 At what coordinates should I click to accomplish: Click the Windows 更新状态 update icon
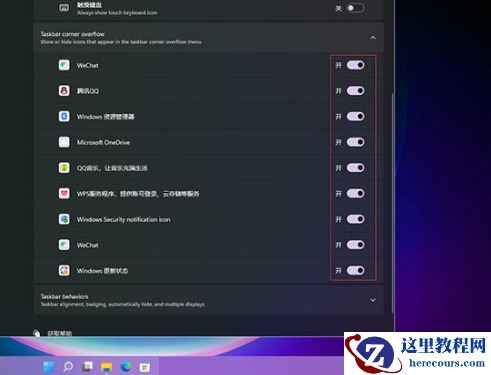pyautogui.click(x=64, y=270)
